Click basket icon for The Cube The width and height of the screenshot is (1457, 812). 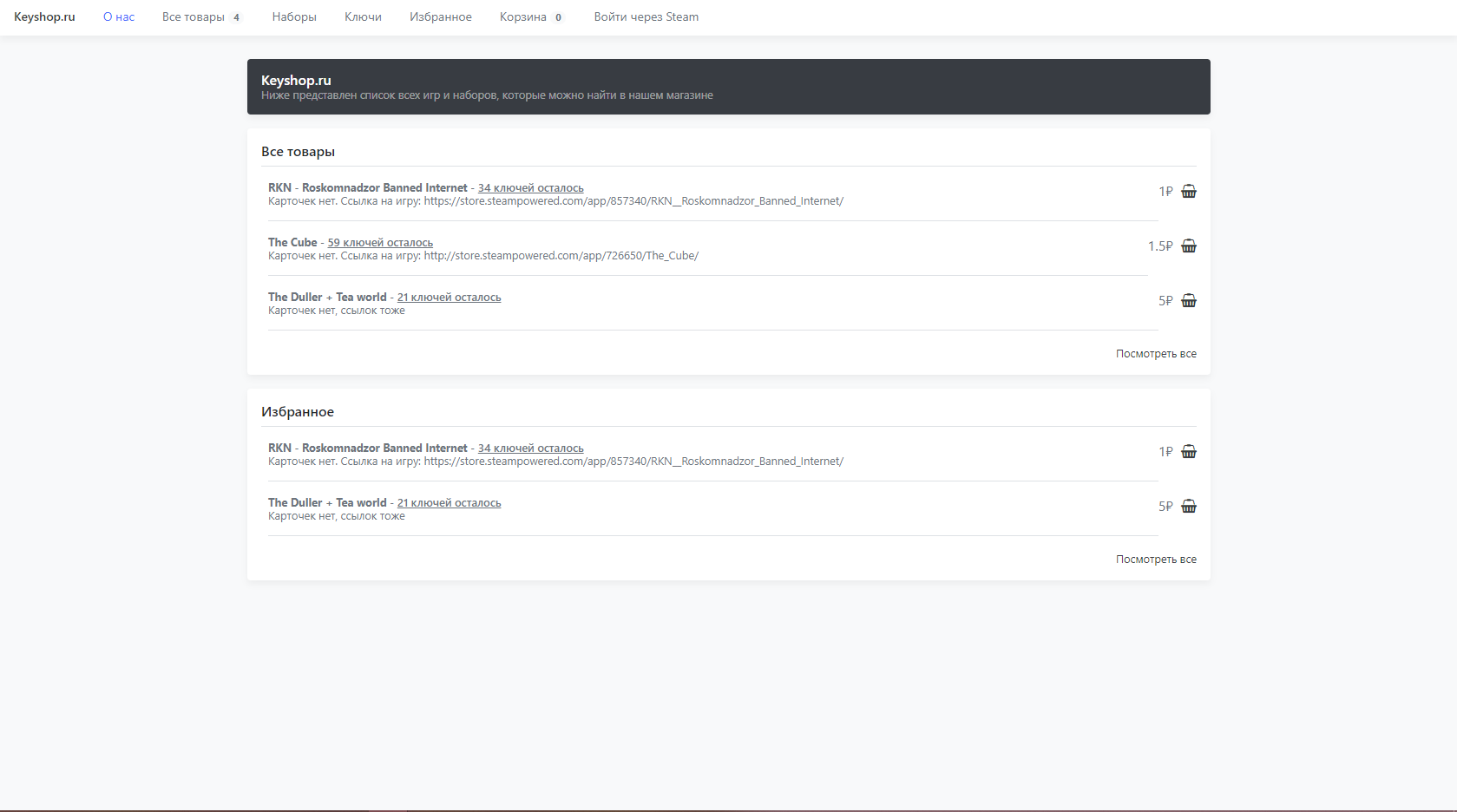[x=1188, y=246]
